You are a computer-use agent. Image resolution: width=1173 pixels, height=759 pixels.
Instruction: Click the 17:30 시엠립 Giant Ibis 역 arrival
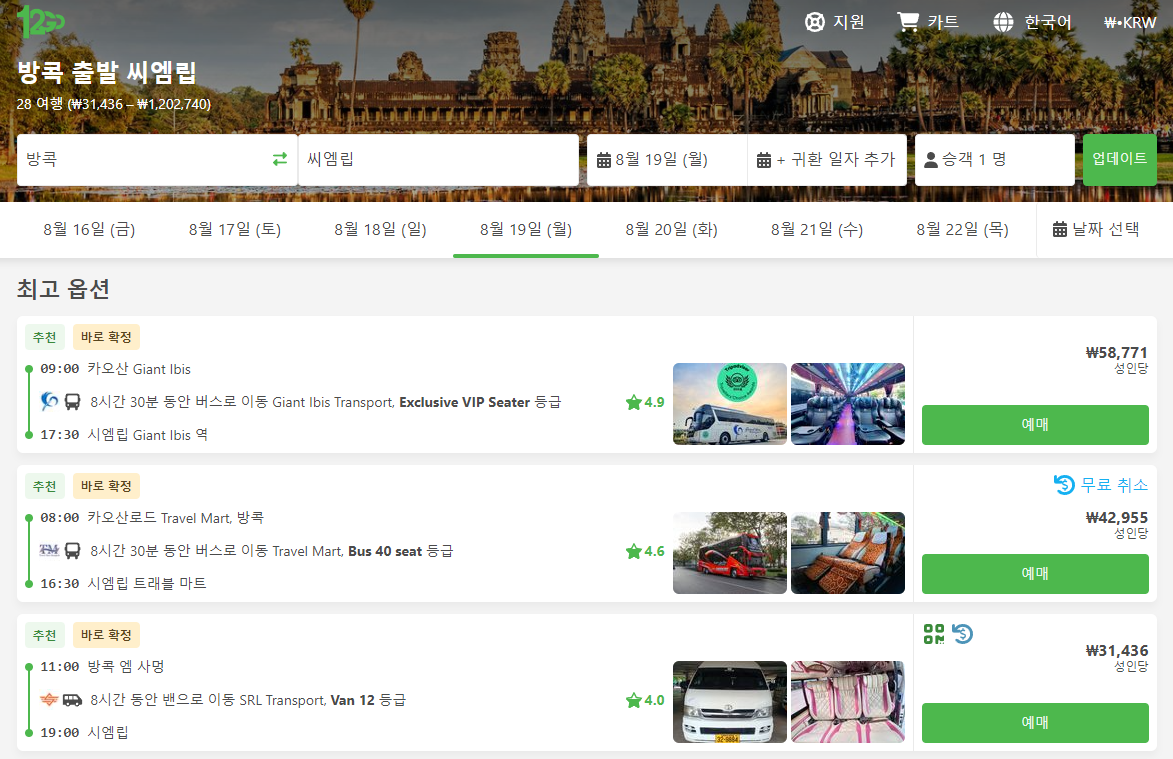point(124,434)
